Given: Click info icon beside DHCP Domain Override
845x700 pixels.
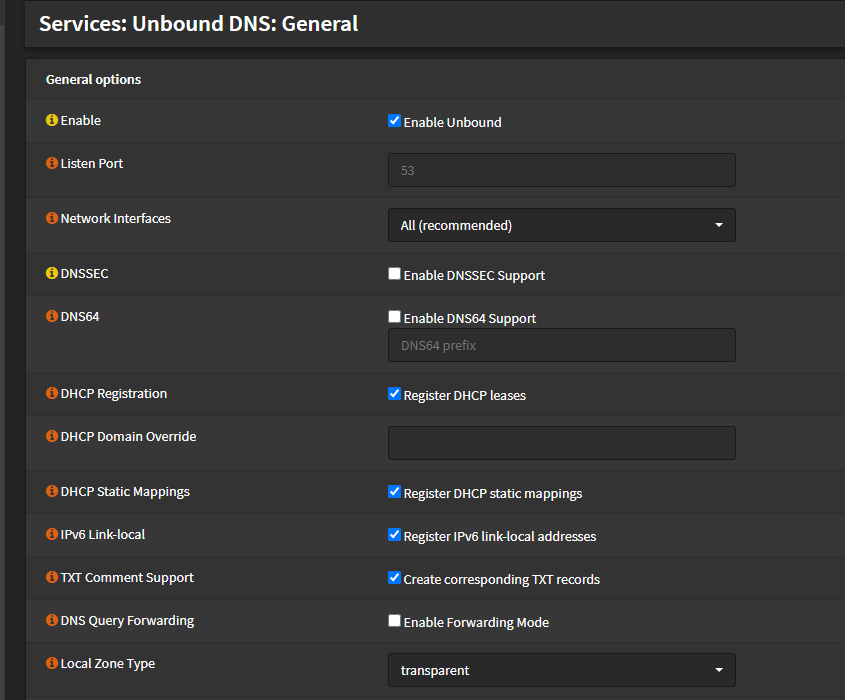Looking at the screenshot, I should pyautogui.click(x=52, y=436).
